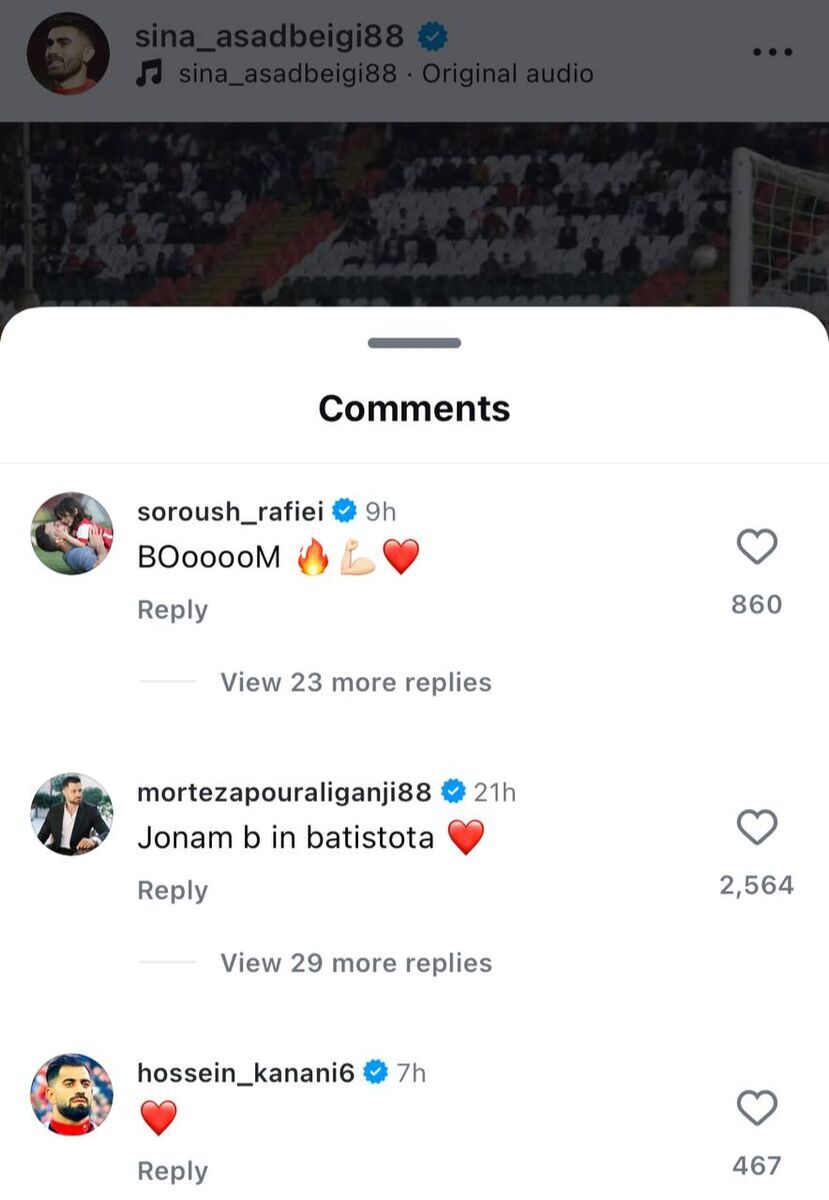Open mortezapouraliganji88's profile picture

tap(72, 814)
